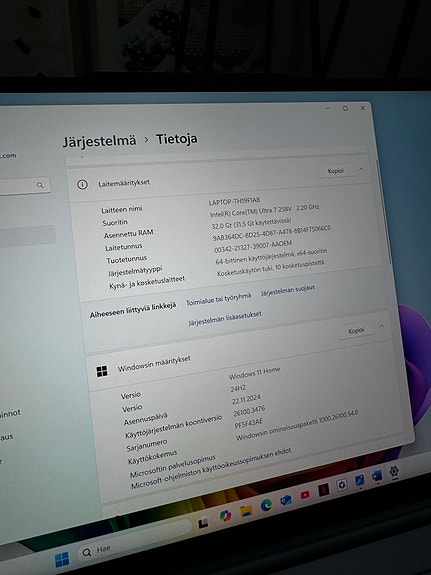The image size is (431, 575).
Task: Open the Järjestelmän suojaus link
Action: [288, 290]
